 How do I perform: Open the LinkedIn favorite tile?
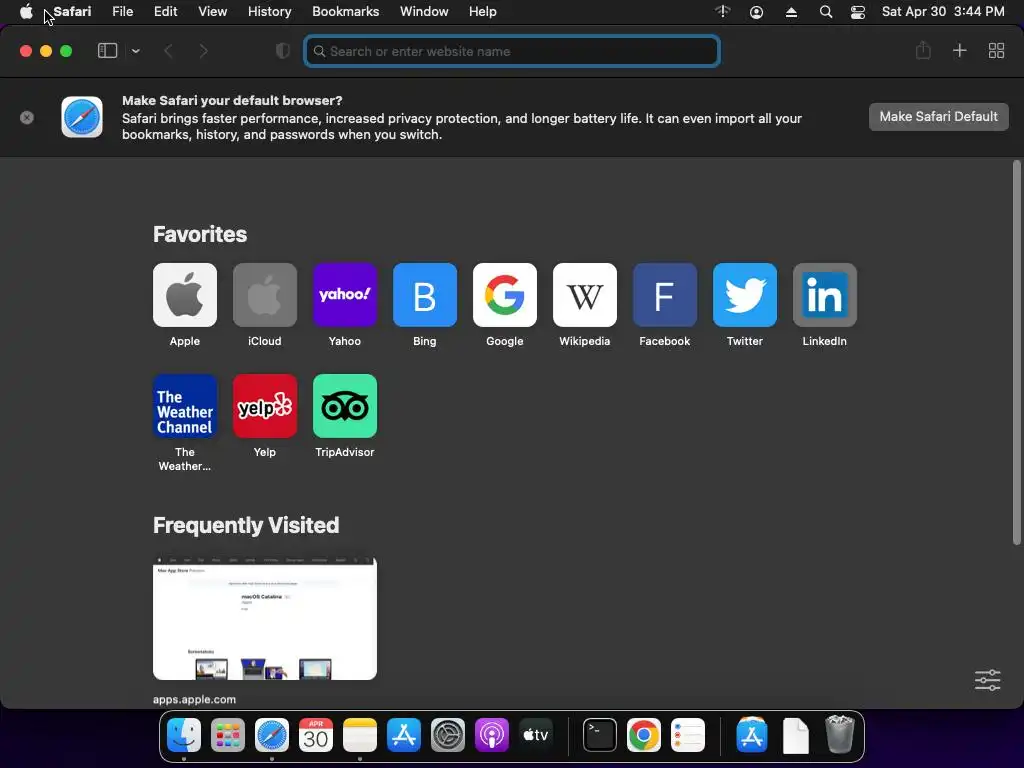coord(825,295)
